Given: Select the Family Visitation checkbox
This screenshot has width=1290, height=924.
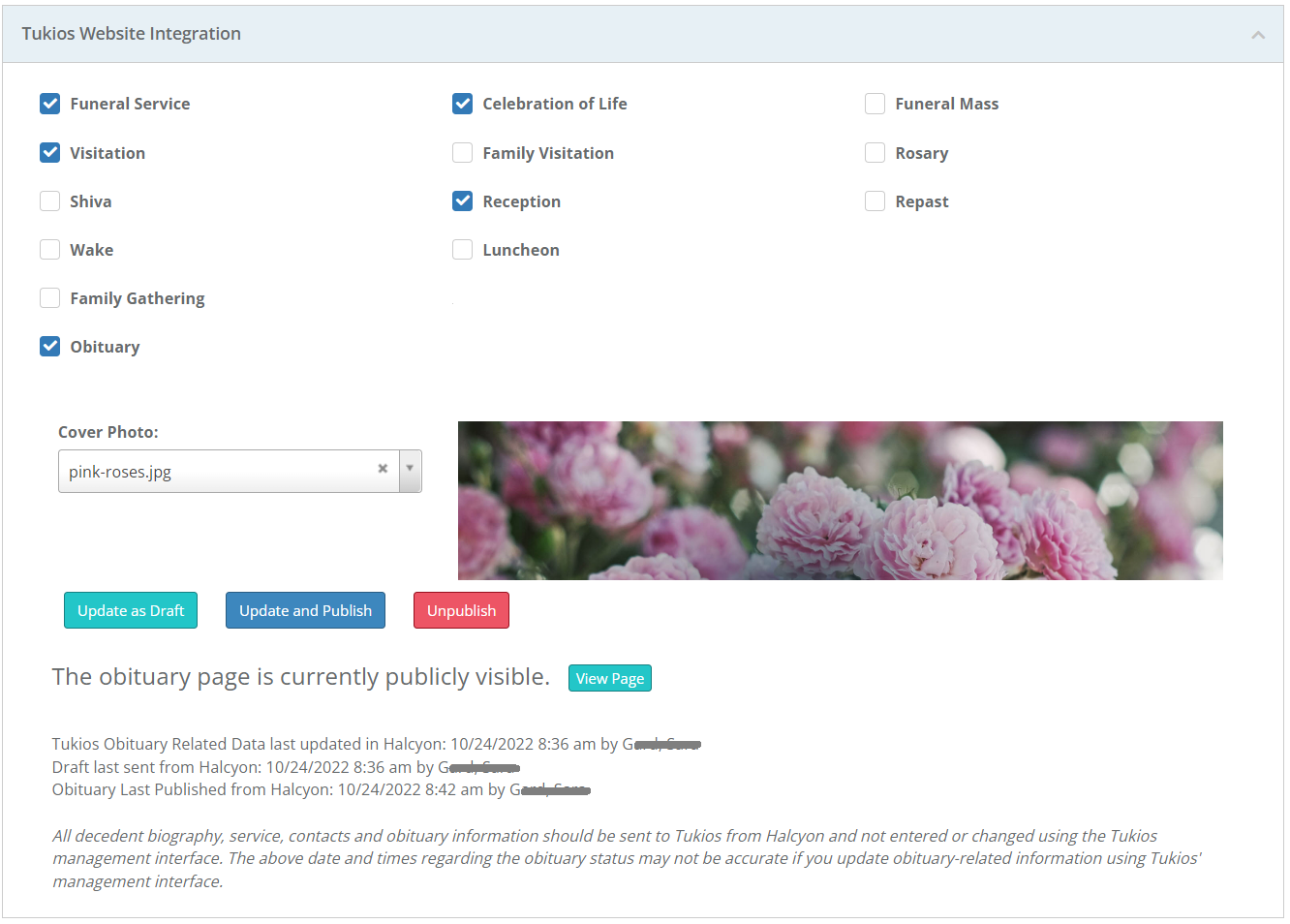Looking at the screenshot, I should pos(463,153).
